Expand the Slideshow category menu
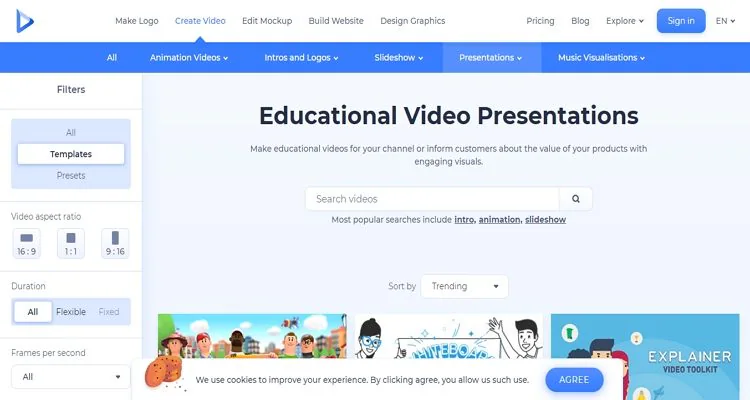750x400 pixels. point(398,57)
